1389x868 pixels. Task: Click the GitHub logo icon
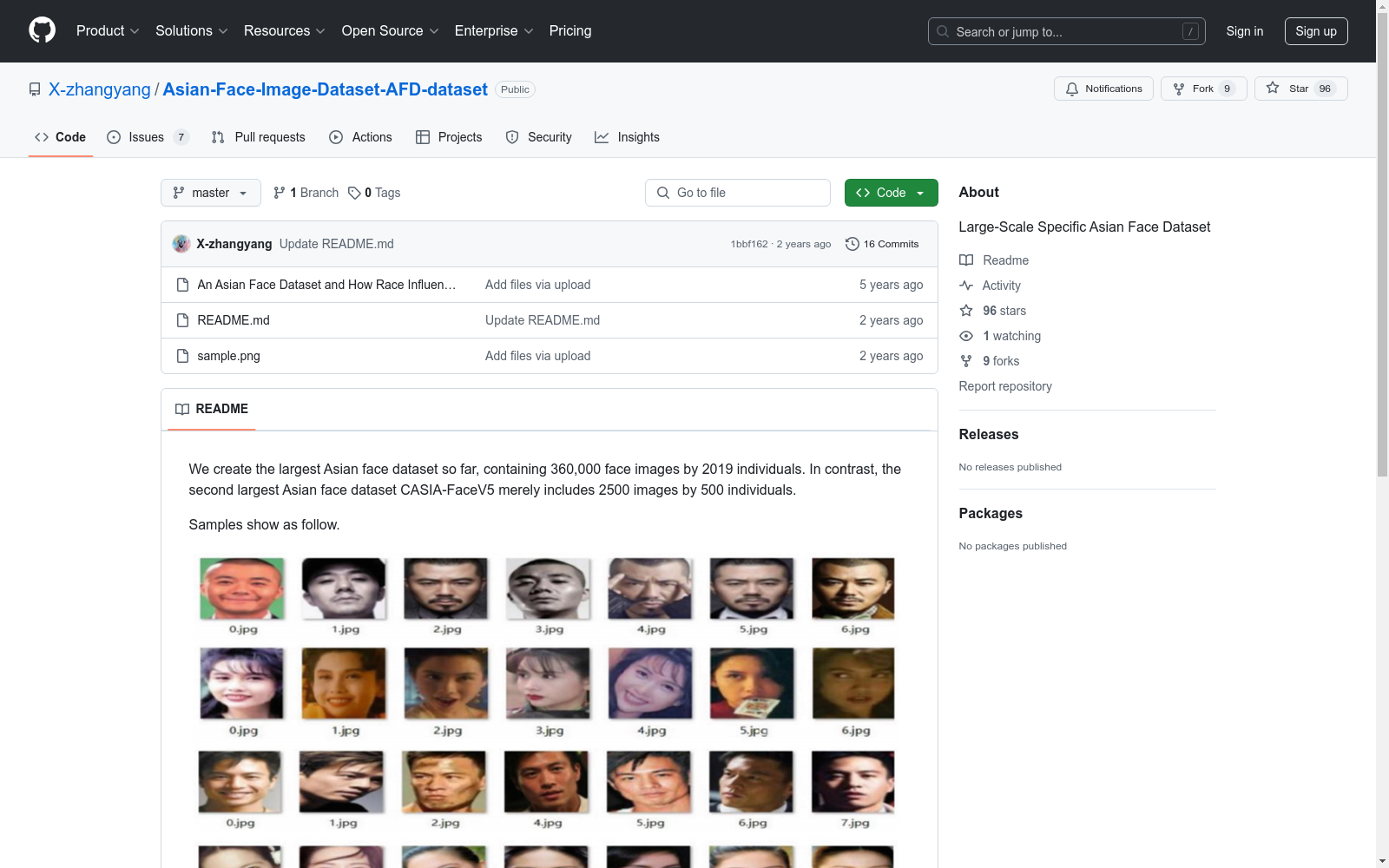(x=42, y=30)
